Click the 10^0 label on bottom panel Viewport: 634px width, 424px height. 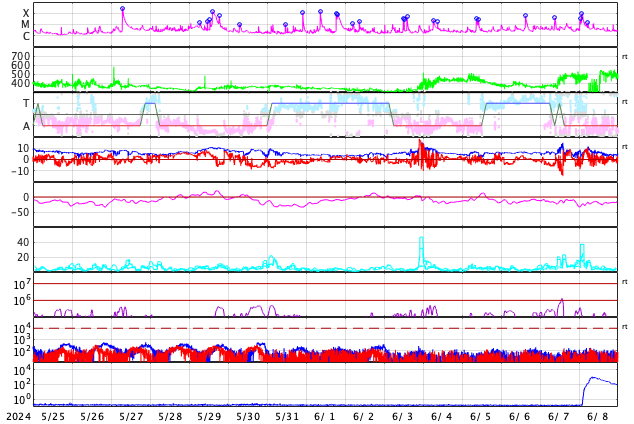pyautogui.click(x=22, y=399)
